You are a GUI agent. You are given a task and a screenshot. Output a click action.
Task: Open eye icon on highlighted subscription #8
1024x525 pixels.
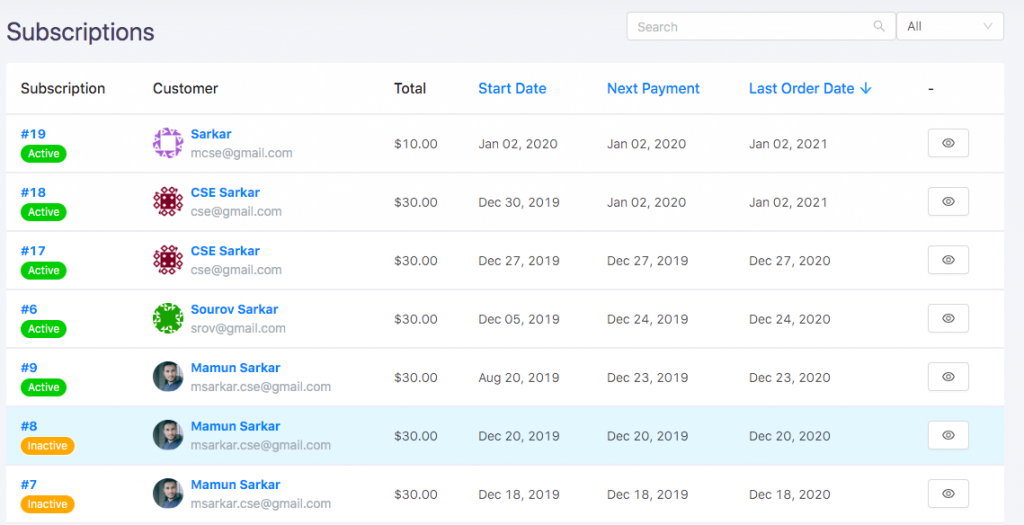pos(948,436)
